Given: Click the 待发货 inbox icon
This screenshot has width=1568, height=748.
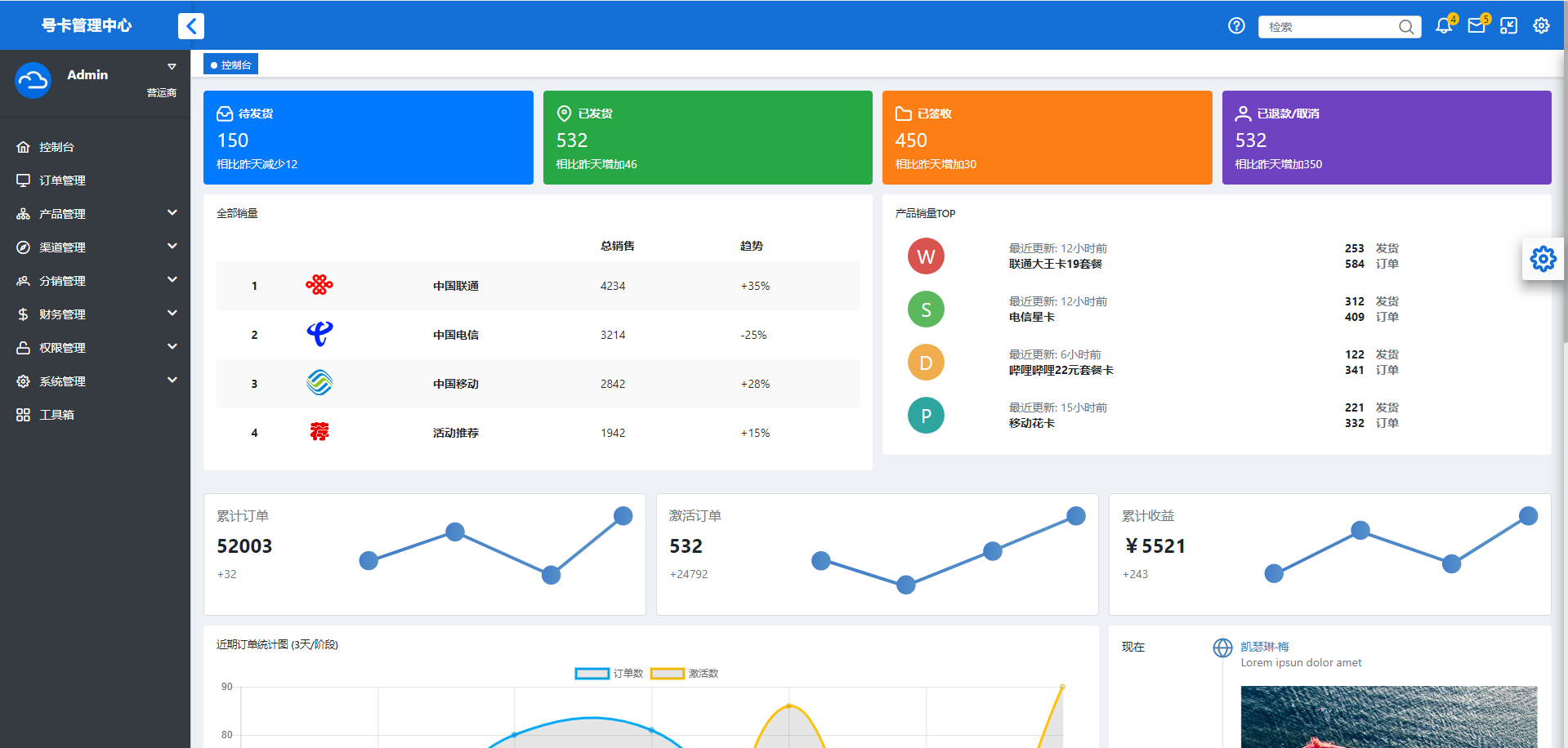Looking at the screenshot, I should (225, 114).
